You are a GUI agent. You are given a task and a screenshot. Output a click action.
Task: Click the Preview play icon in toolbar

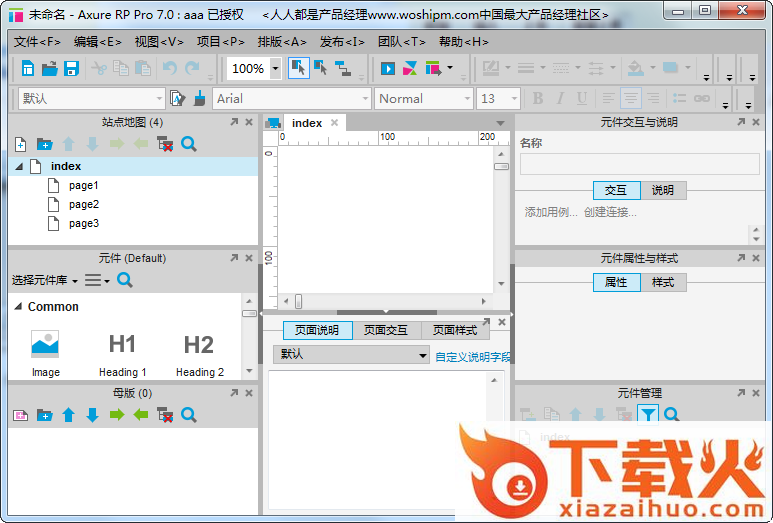(388, 69)
